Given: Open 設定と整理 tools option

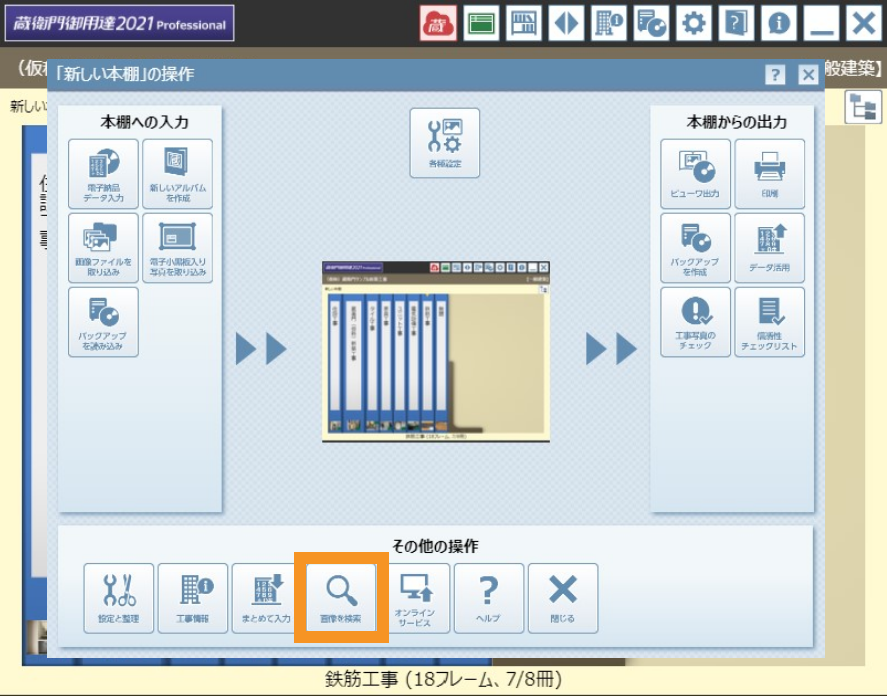Looking at the screenshot, I should click(x=119, y=598).
